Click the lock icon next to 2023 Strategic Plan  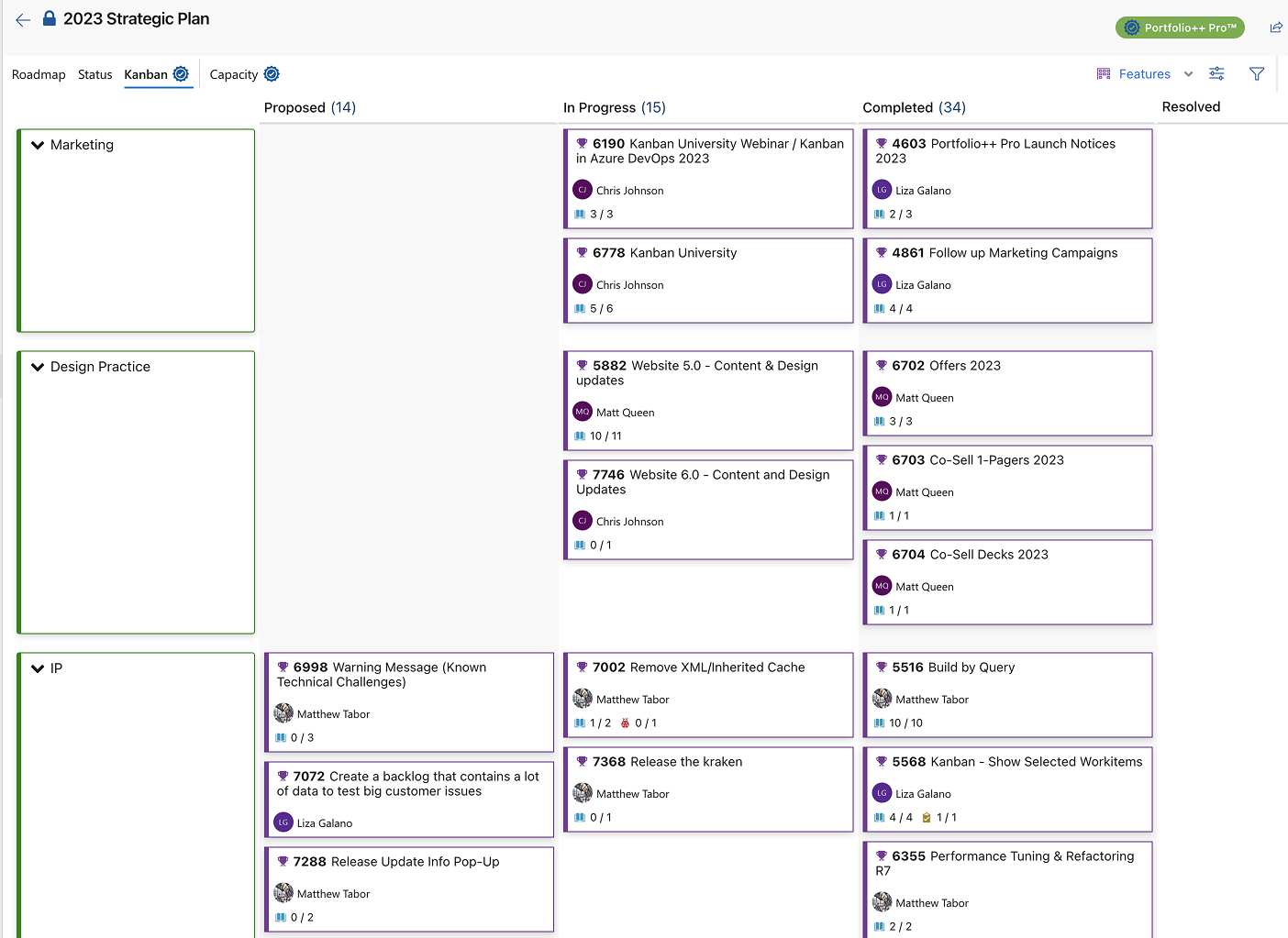point(50,18)
